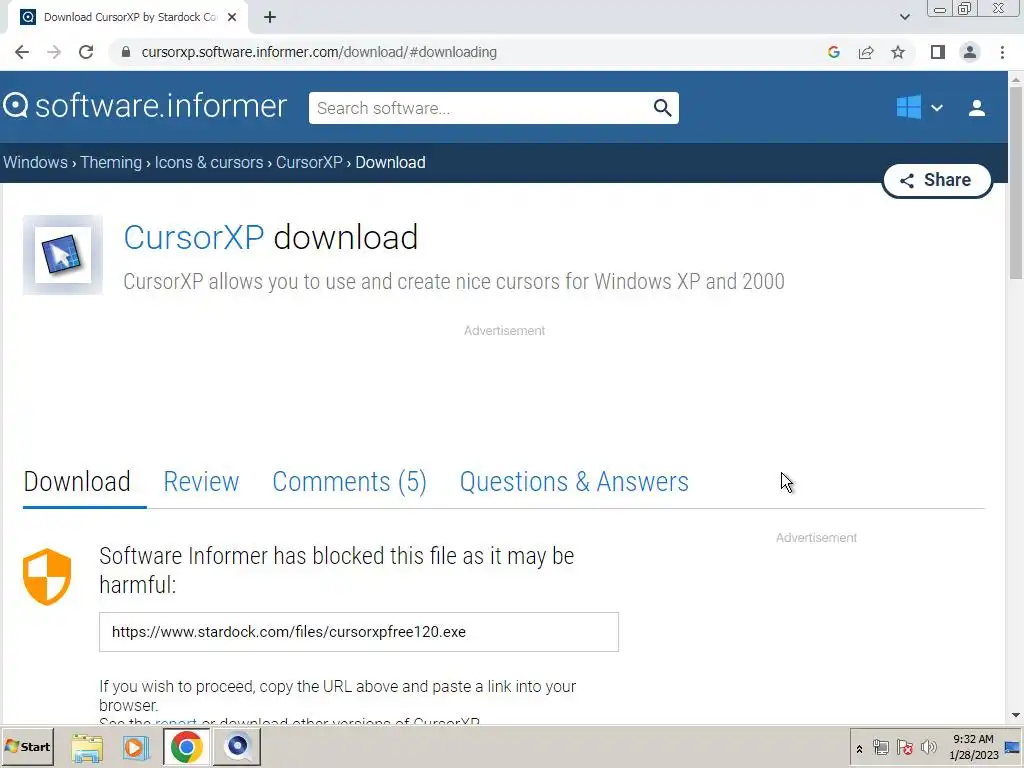Open the tab search chevron in title bar
The height and width of the screenshot is (768, 1024).
[x=904, y=17]
